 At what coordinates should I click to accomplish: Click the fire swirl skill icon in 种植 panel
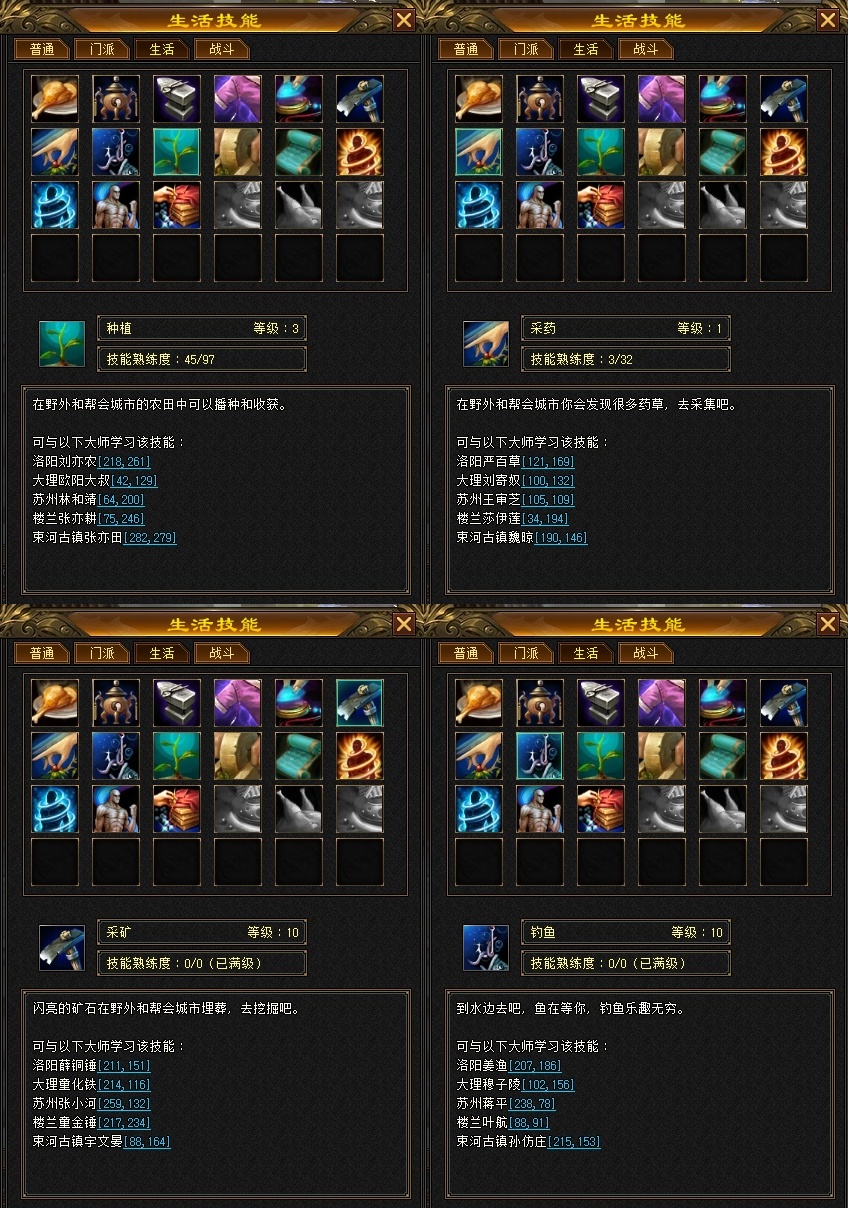click(x=360, y=152)
